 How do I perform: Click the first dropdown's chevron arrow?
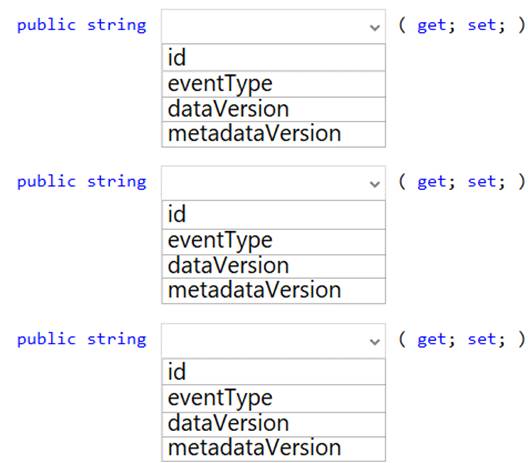click(x=374, y=28)
